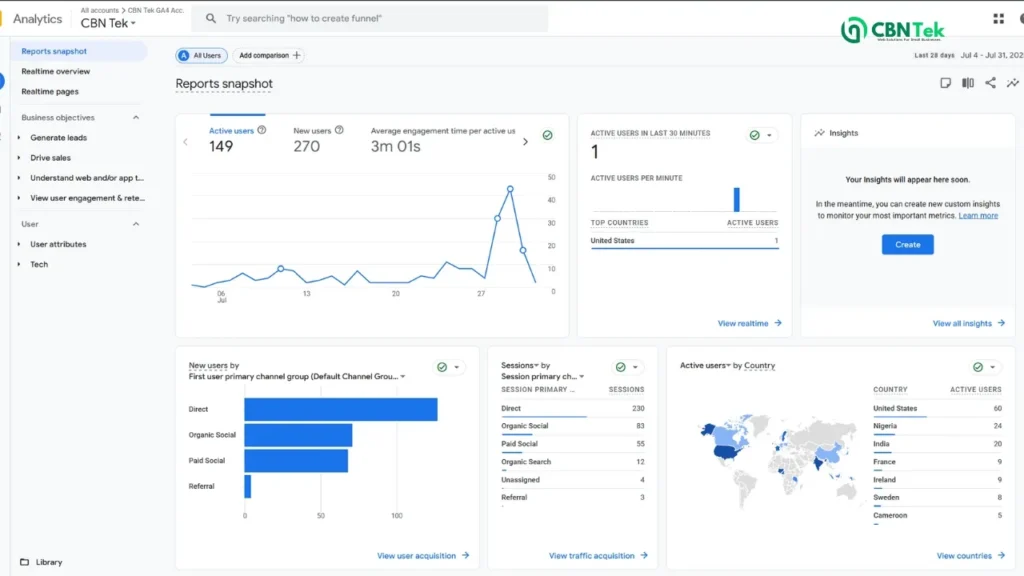Viewport: 1024px width, 576px height.
Task: Click the New users help icon
Action: click(339, 130)
